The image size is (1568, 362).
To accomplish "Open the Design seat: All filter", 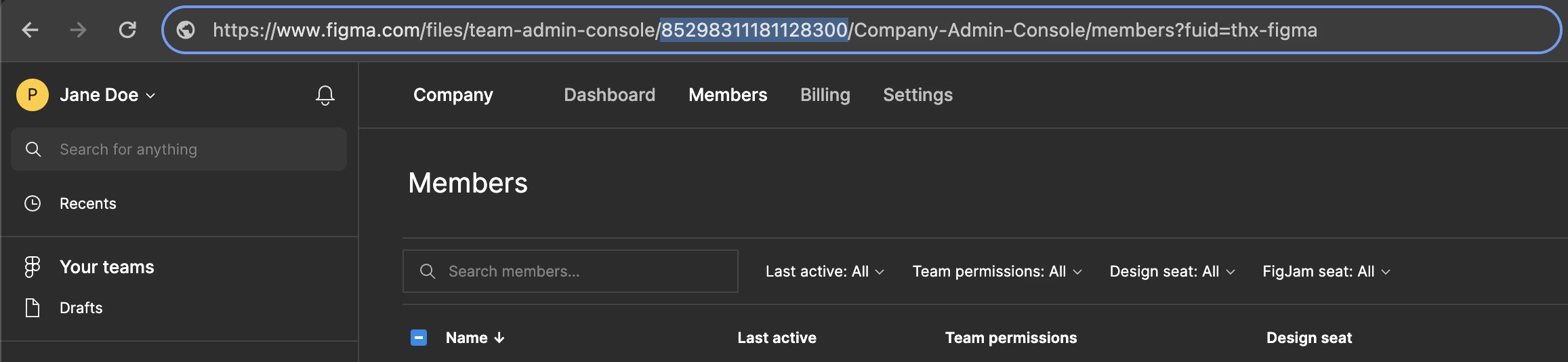I will tap(1172, 271).
